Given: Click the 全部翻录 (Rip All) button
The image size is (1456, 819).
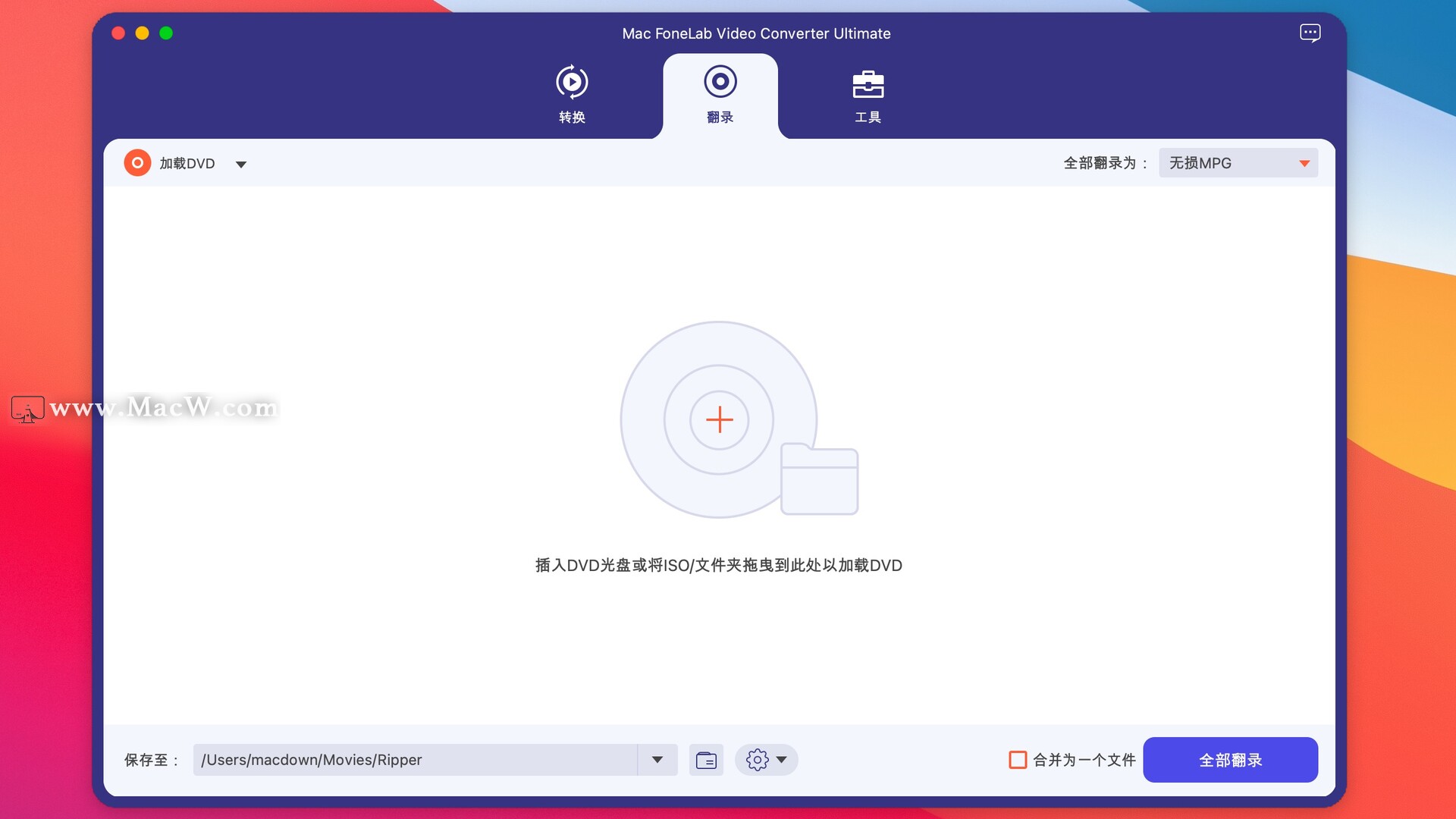Looking at the screenshot, I should 1230,760.
